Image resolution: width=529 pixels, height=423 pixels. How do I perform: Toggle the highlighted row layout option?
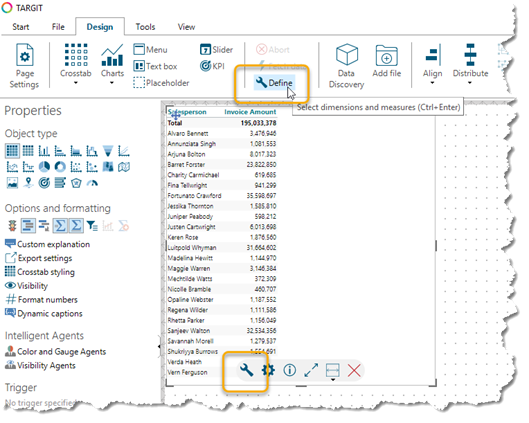click(x=28, y=226)
